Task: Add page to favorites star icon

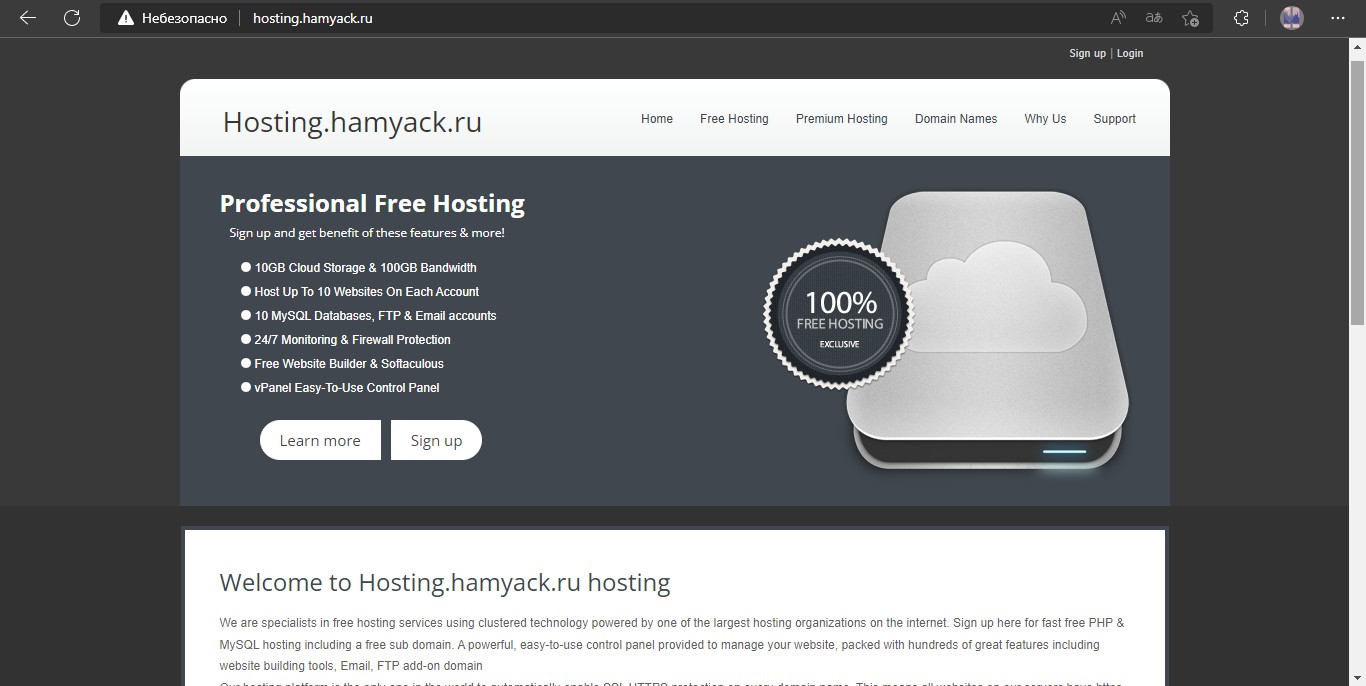Action: click(1190, 18)
